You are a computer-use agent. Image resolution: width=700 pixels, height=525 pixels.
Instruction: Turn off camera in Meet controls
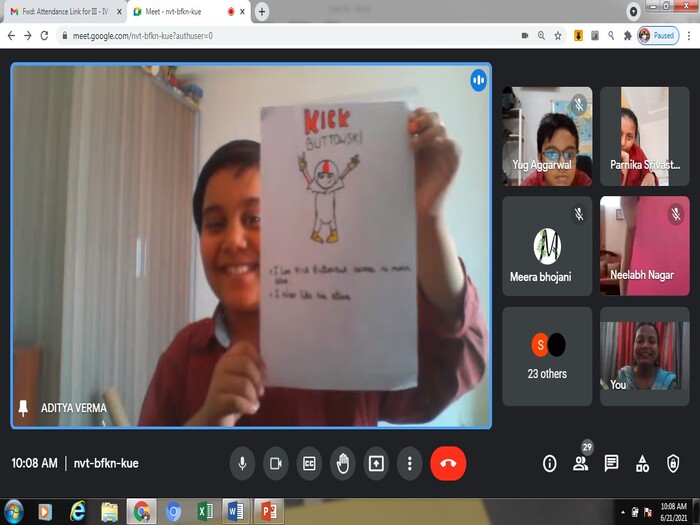click(276, 463)
